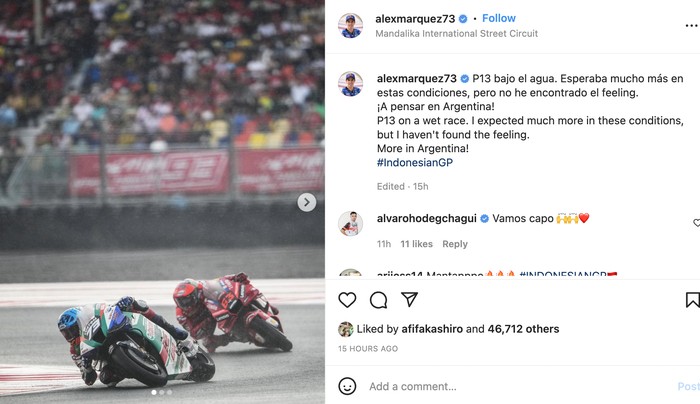Share post via paper plane icon
Screen dimensions: 700x404
(x=409, y=300)
